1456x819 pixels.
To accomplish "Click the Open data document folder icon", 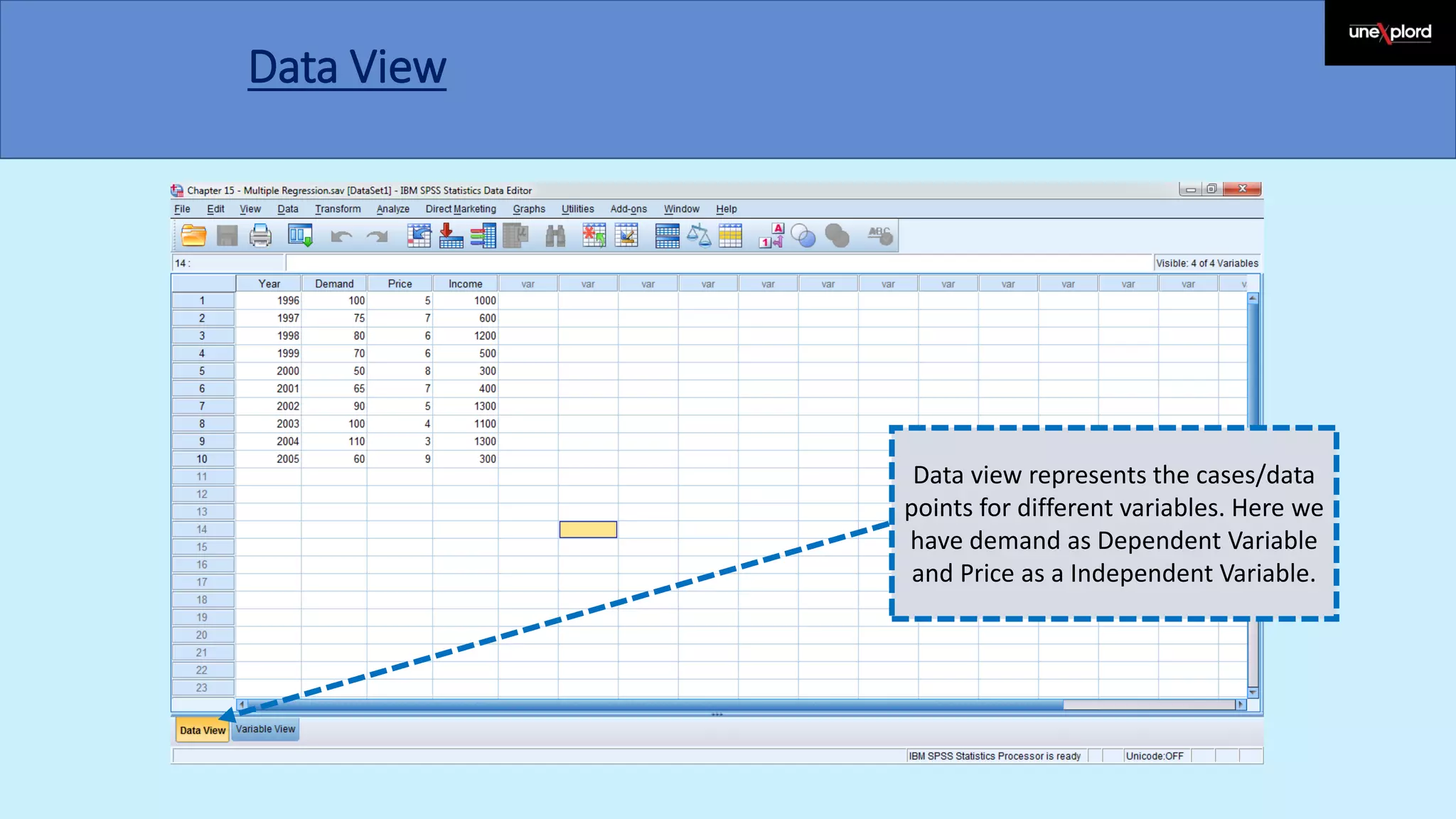I will [193, 235].
